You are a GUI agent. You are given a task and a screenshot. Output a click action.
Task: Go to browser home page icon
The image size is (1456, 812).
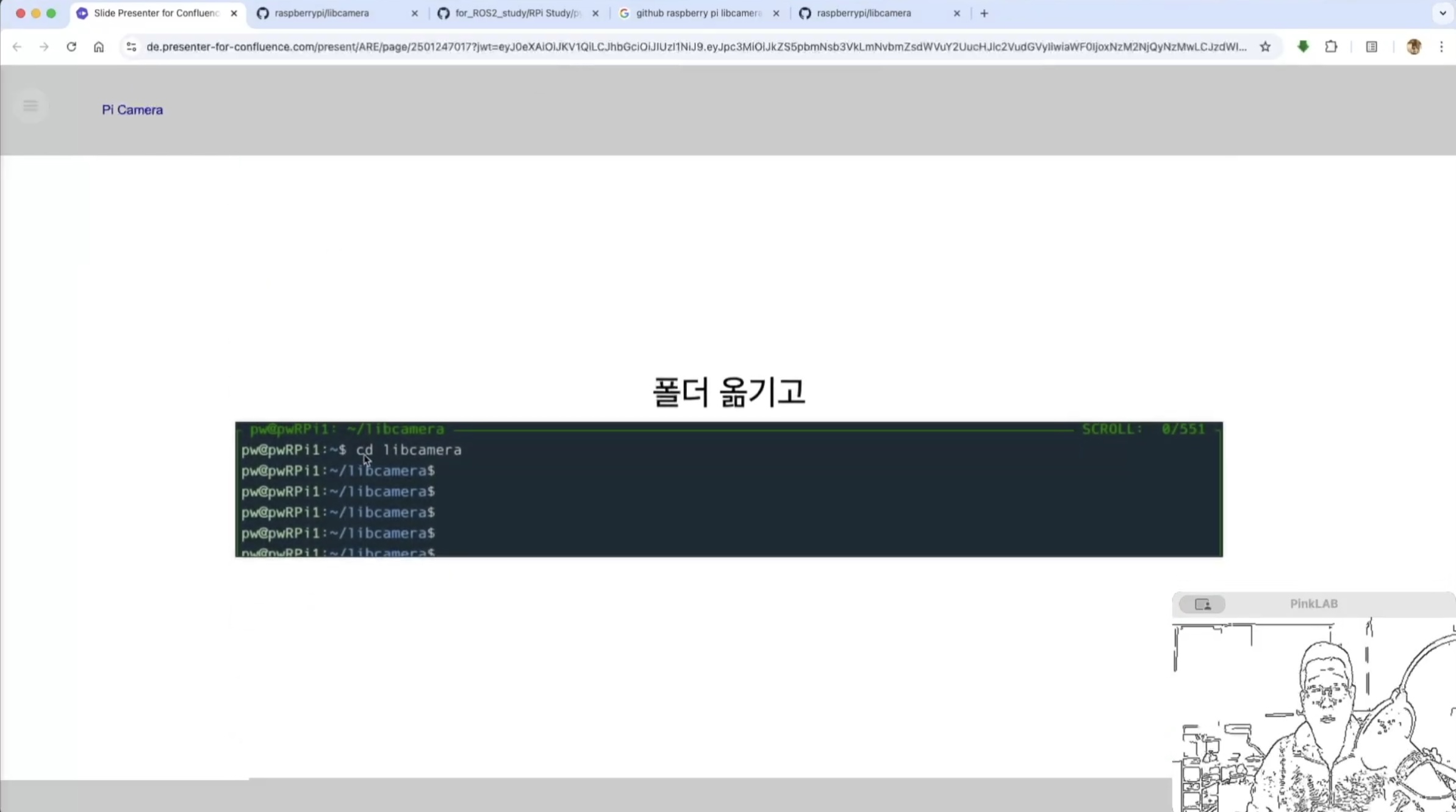pos(99,47)
